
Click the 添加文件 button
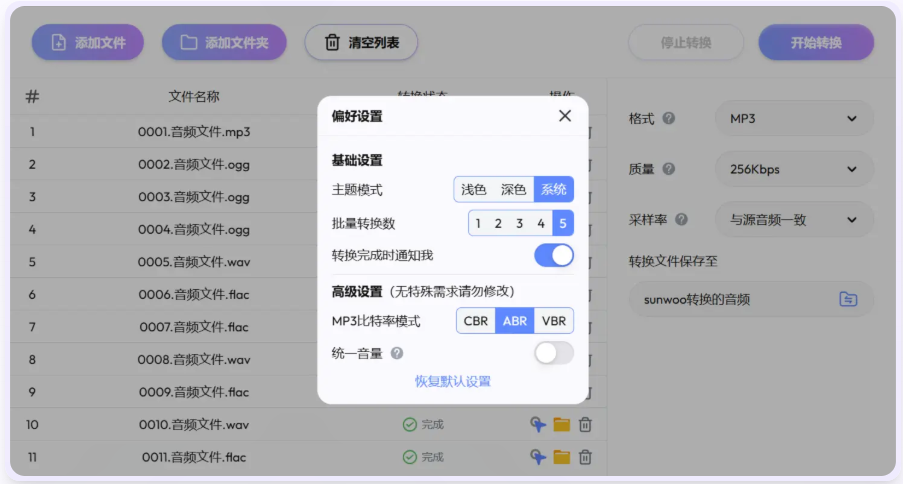coord(88,42)
